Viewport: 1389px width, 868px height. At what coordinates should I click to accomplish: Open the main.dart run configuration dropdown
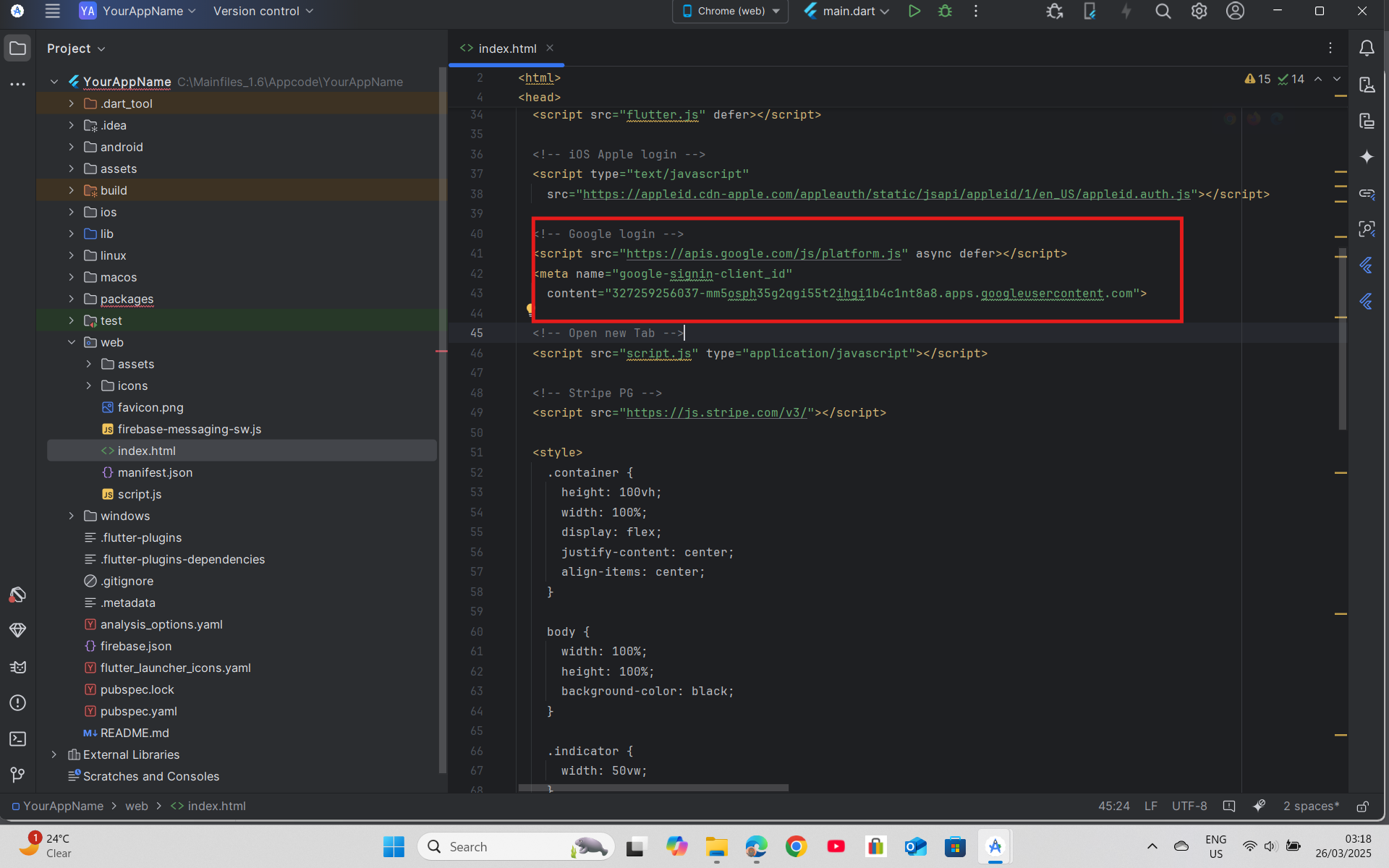(846, 11)
